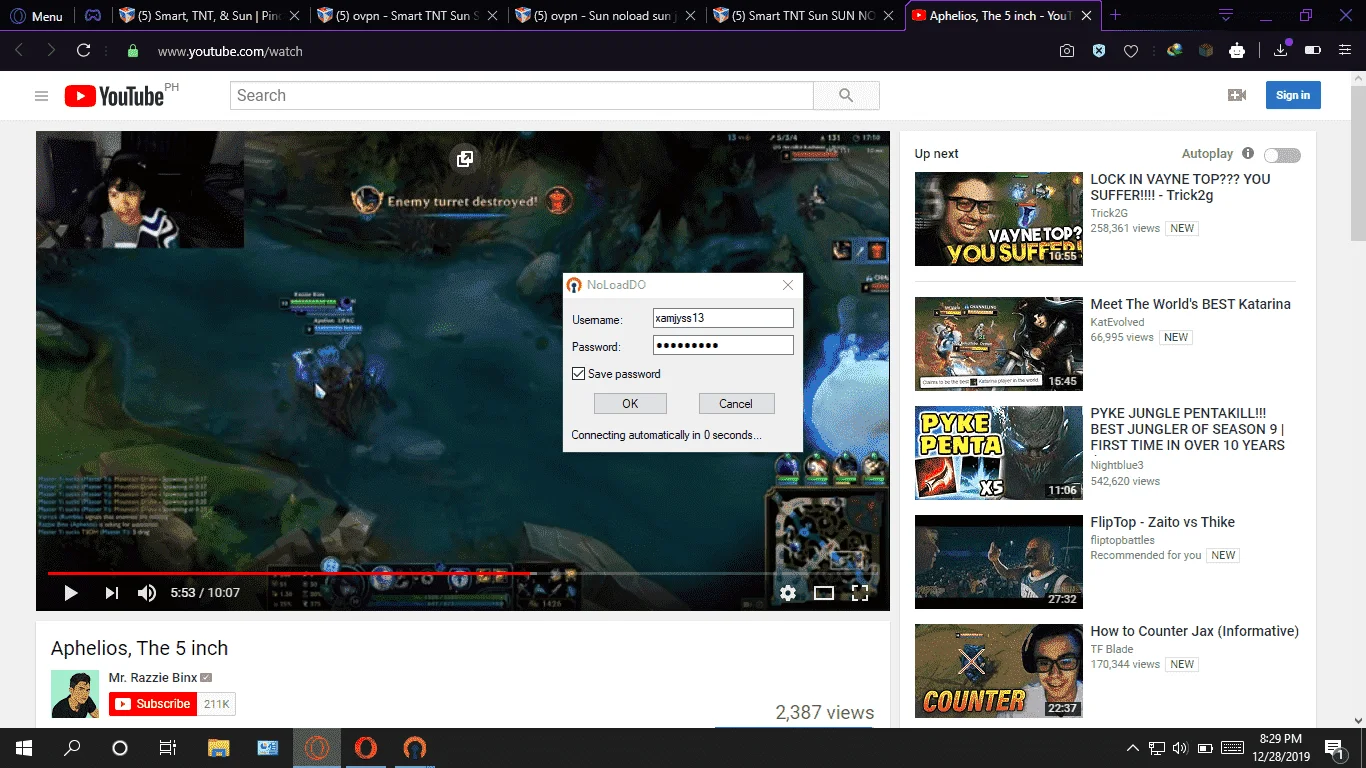The width and height of the screenshot is (1366, 768).
Task: Open the Mr. Razzie Binx channel link
Action: (x=153, y=677)
